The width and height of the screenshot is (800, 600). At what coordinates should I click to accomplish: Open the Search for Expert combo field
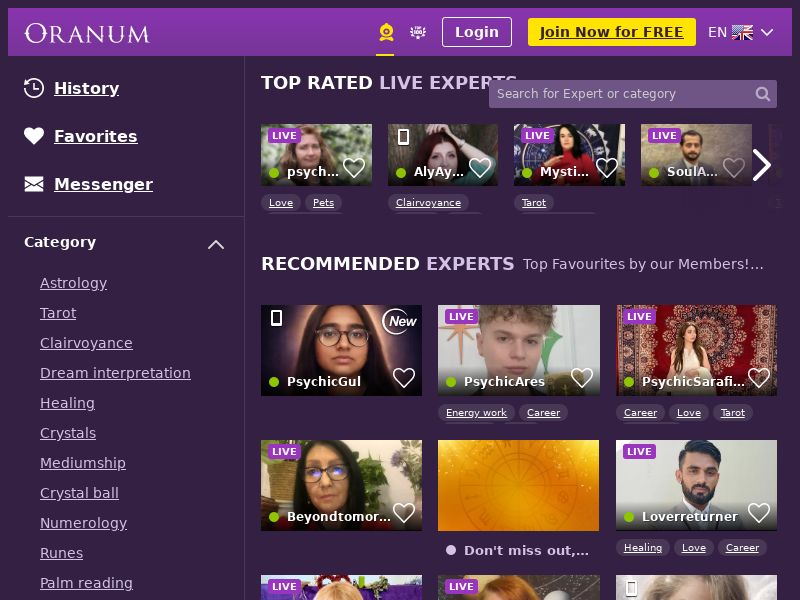tap(633, 94)
